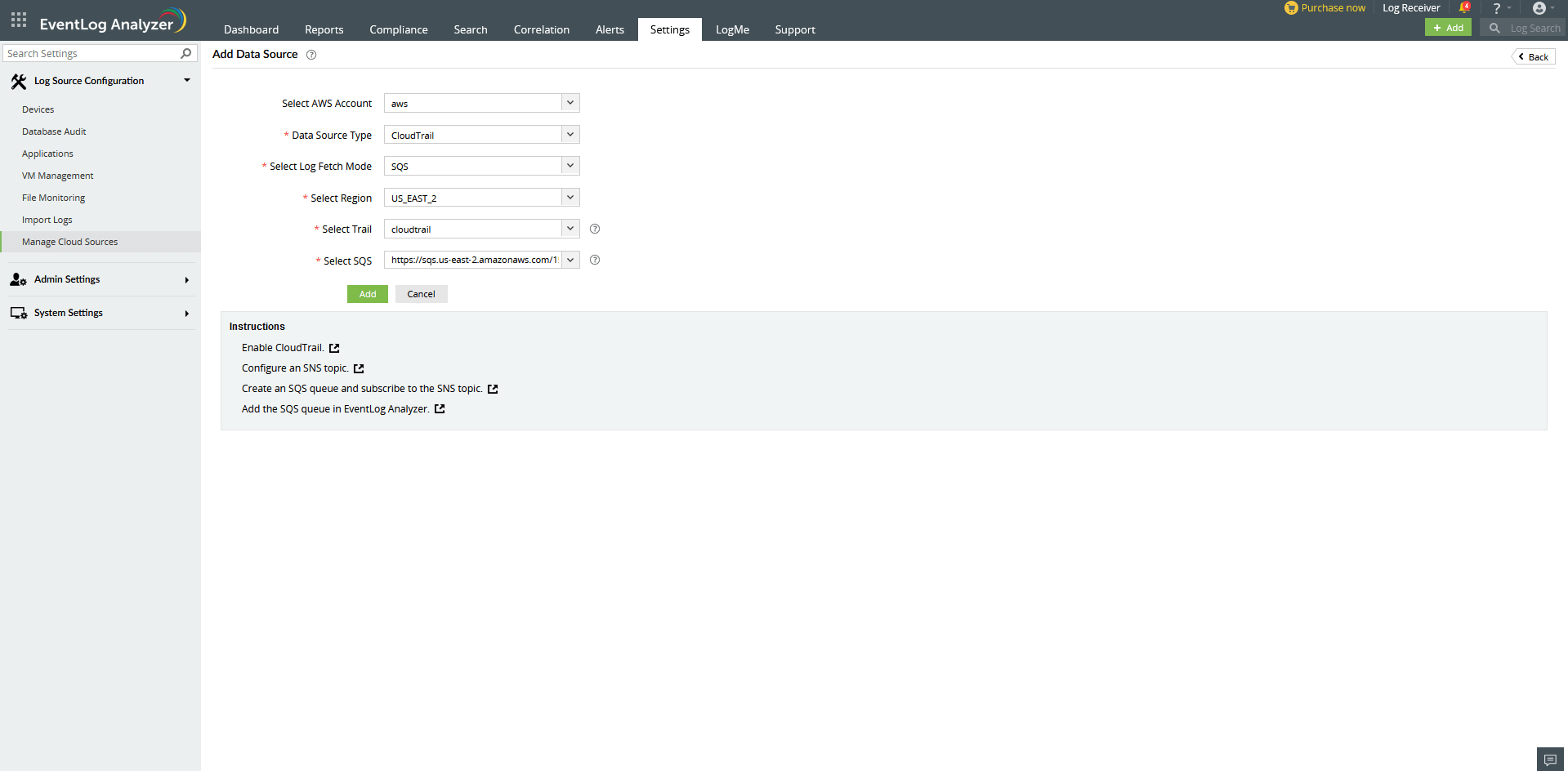Click the help question mark icon in top bar
This screenshot has height=771, width=1568.
click(x=1496, y=8)
